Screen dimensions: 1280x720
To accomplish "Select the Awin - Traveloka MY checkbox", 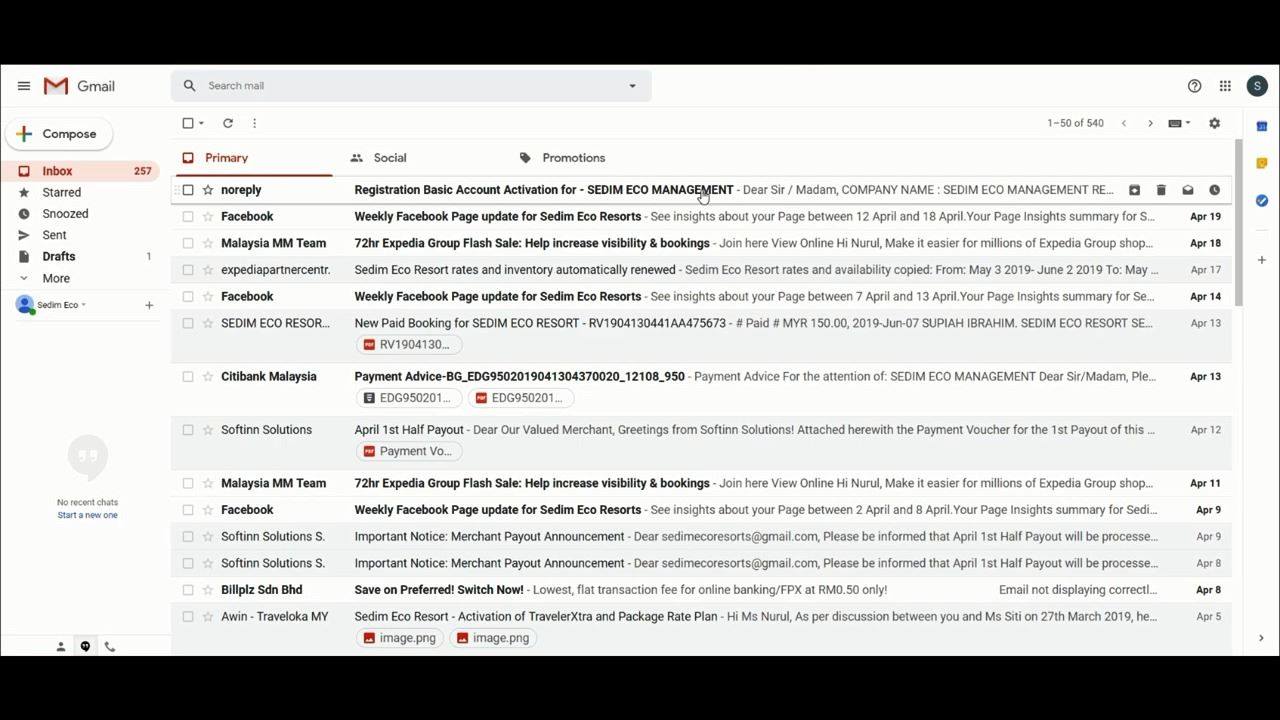I will 188,617.
